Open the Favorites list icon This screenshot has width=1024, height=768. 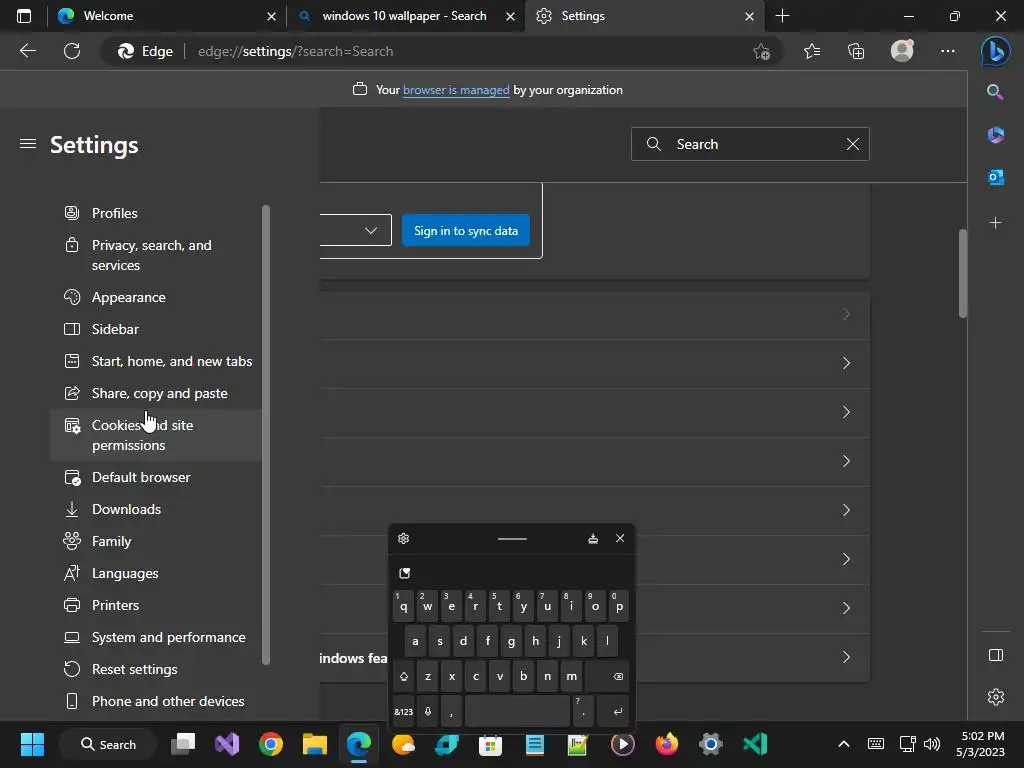(812, 51)
